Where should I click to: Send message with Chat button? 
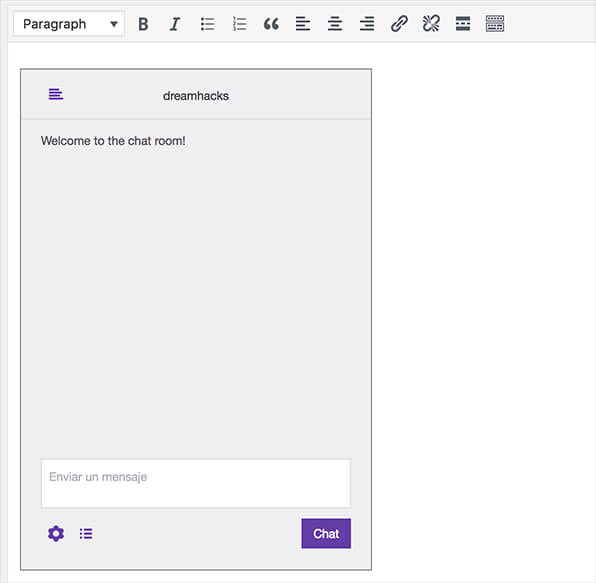[x=326, y=534]
